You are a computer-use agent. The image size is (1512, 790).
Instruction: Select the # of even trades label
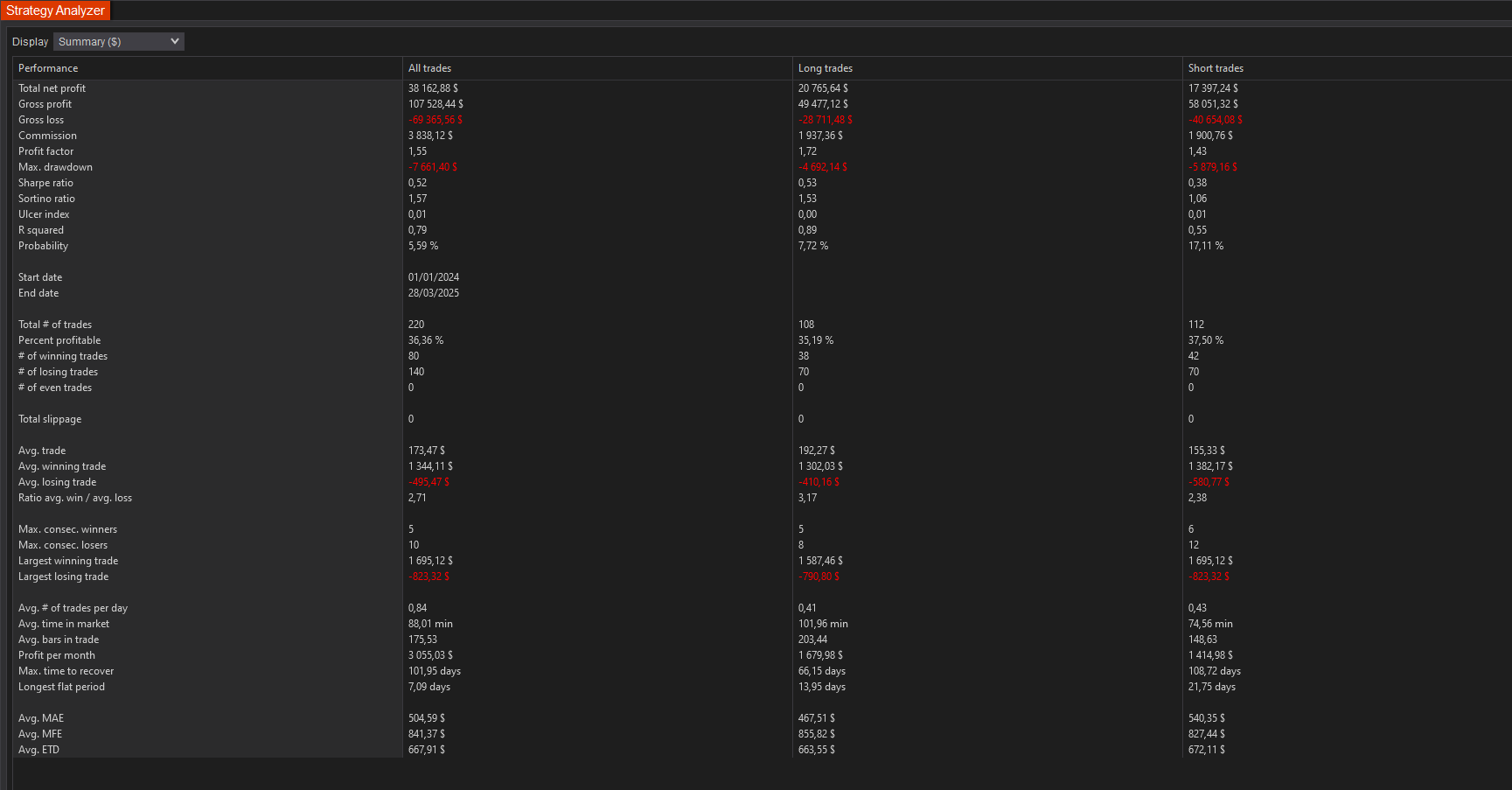tap(55, 388)
